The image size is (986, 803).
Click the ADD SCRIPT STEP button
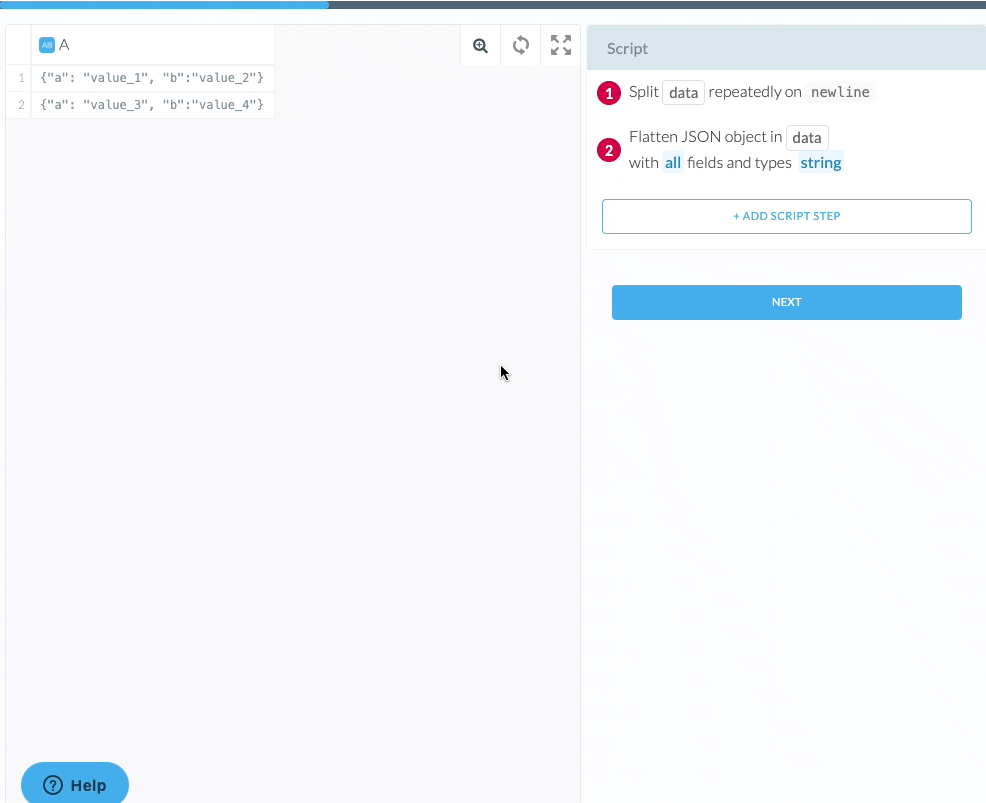pyautogui.click(x=786, y=216)
